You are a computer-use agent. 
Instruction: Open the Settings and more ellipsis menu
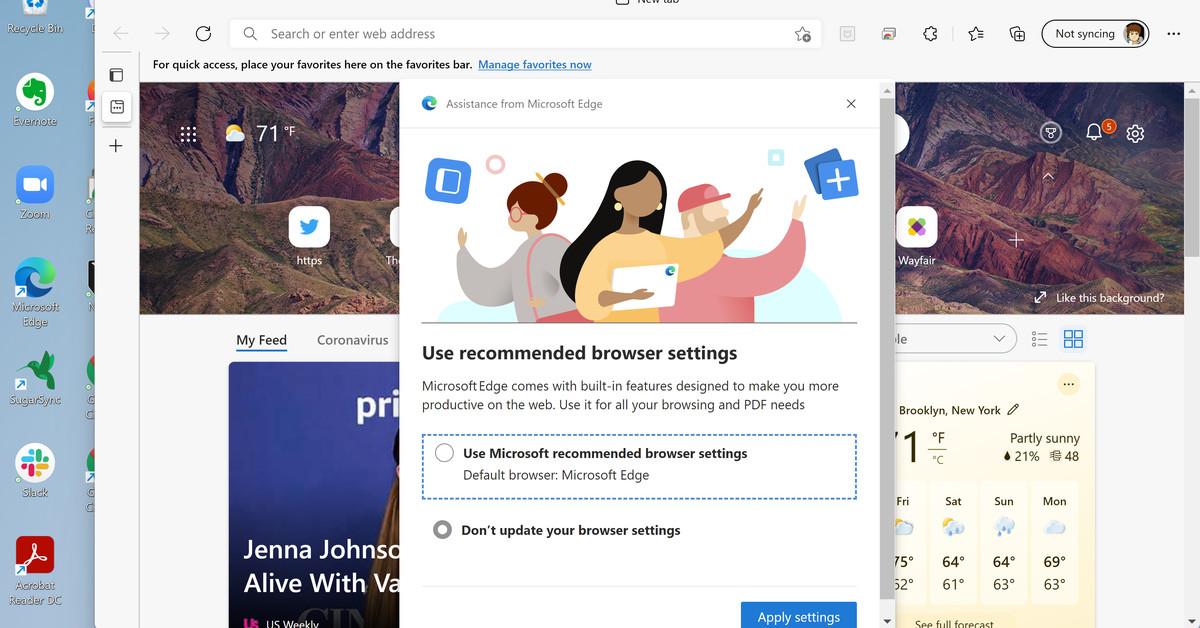point(1170,34)
